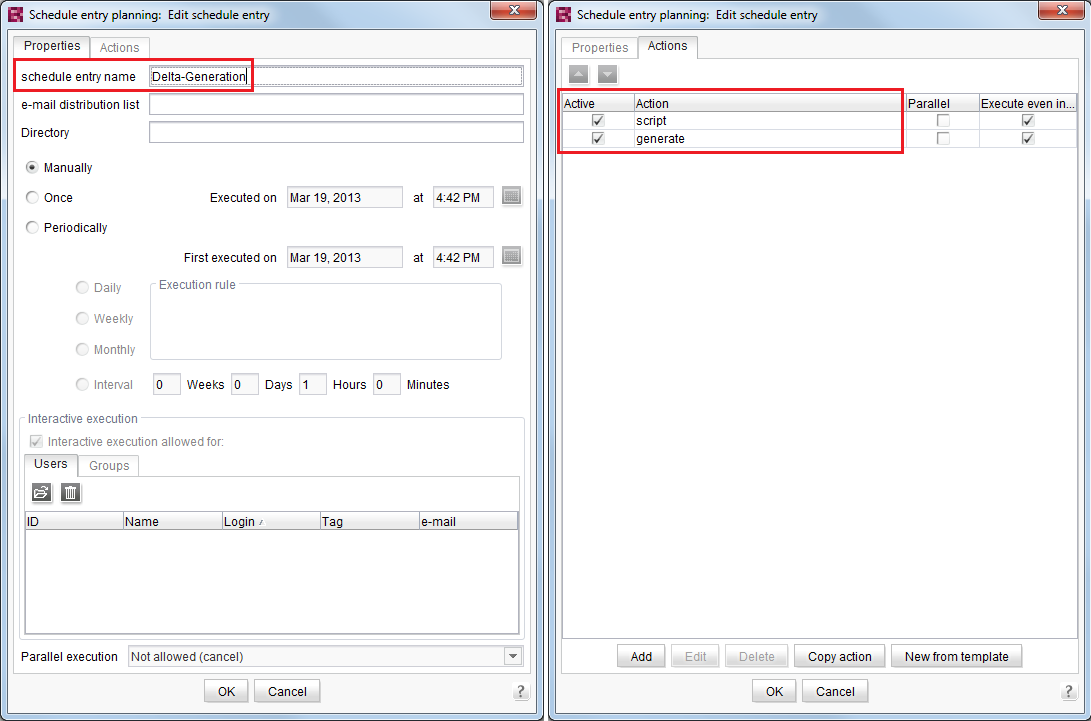Viewport: 1091px width, 721px height.
Task: Click the Directory input field
Action: (x=336, y=132)
